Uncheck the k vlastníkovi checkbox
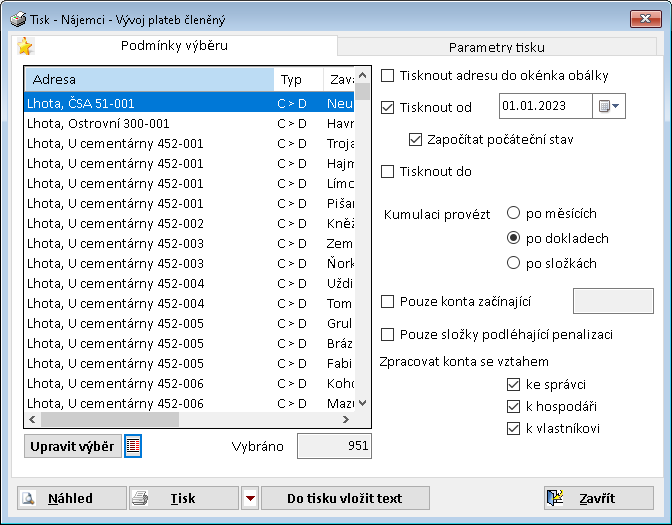This screenshot has width=672, height=525. [x=514, y=429]
